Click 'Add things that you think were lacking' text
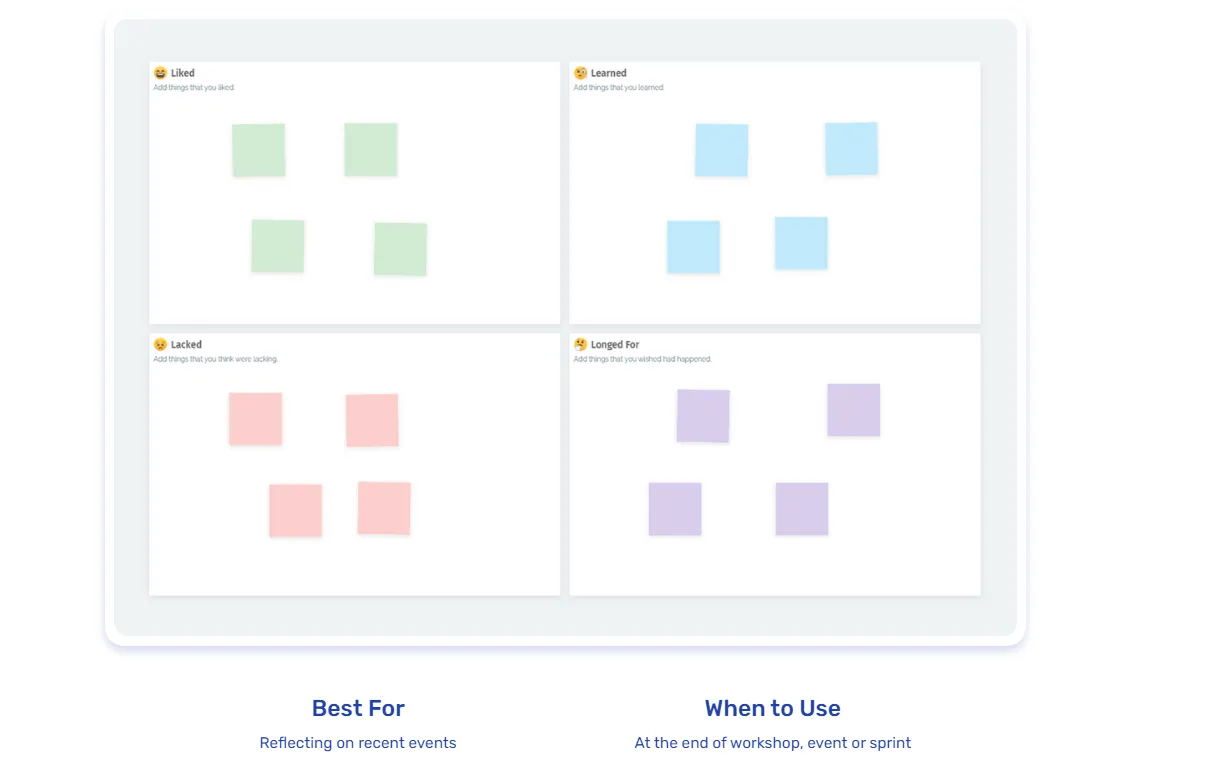 [x=215, y=359]
